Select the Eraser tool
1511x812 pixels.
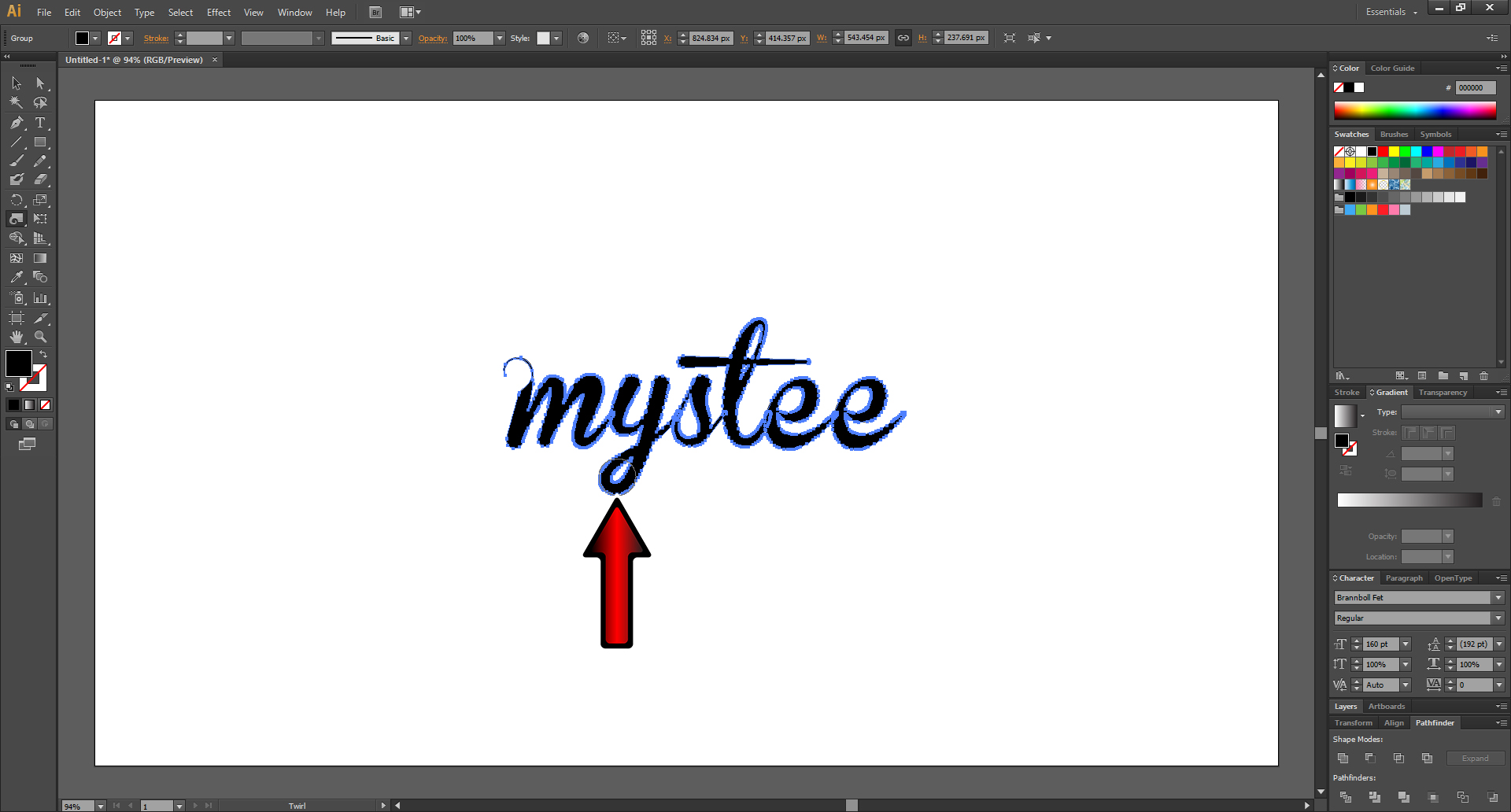(40, 179)
